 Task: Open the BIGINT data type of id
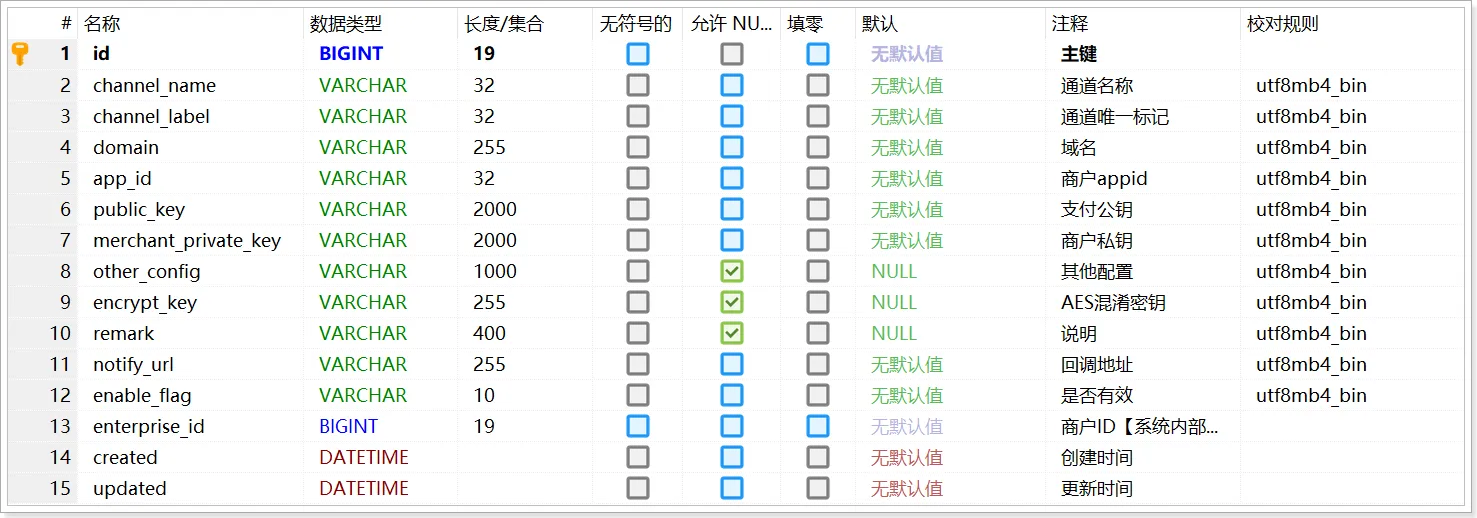pos(351,54)
